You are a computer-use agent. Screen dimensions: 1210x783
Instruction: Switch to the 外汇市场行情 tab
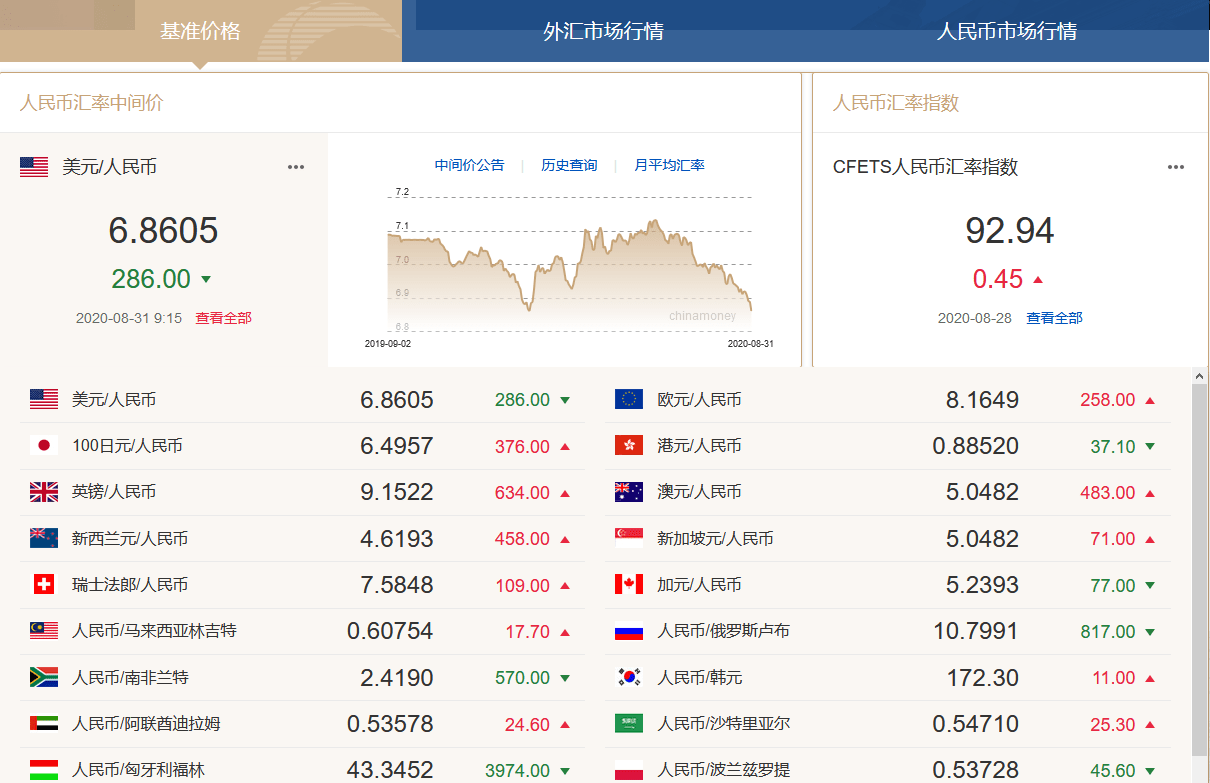tap(603, 31)
